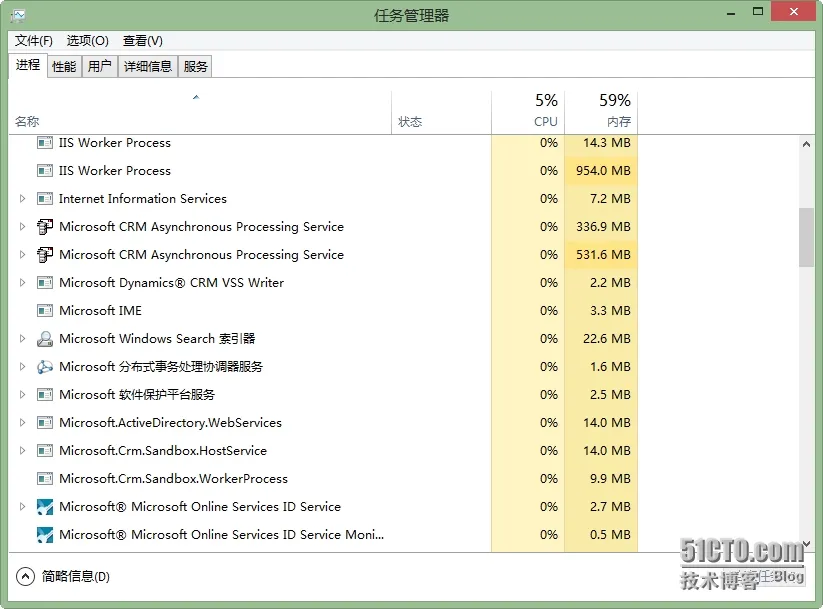Click the Task Manager title bar icon
This screenshot has height=609, width=823.
[18, 15]
